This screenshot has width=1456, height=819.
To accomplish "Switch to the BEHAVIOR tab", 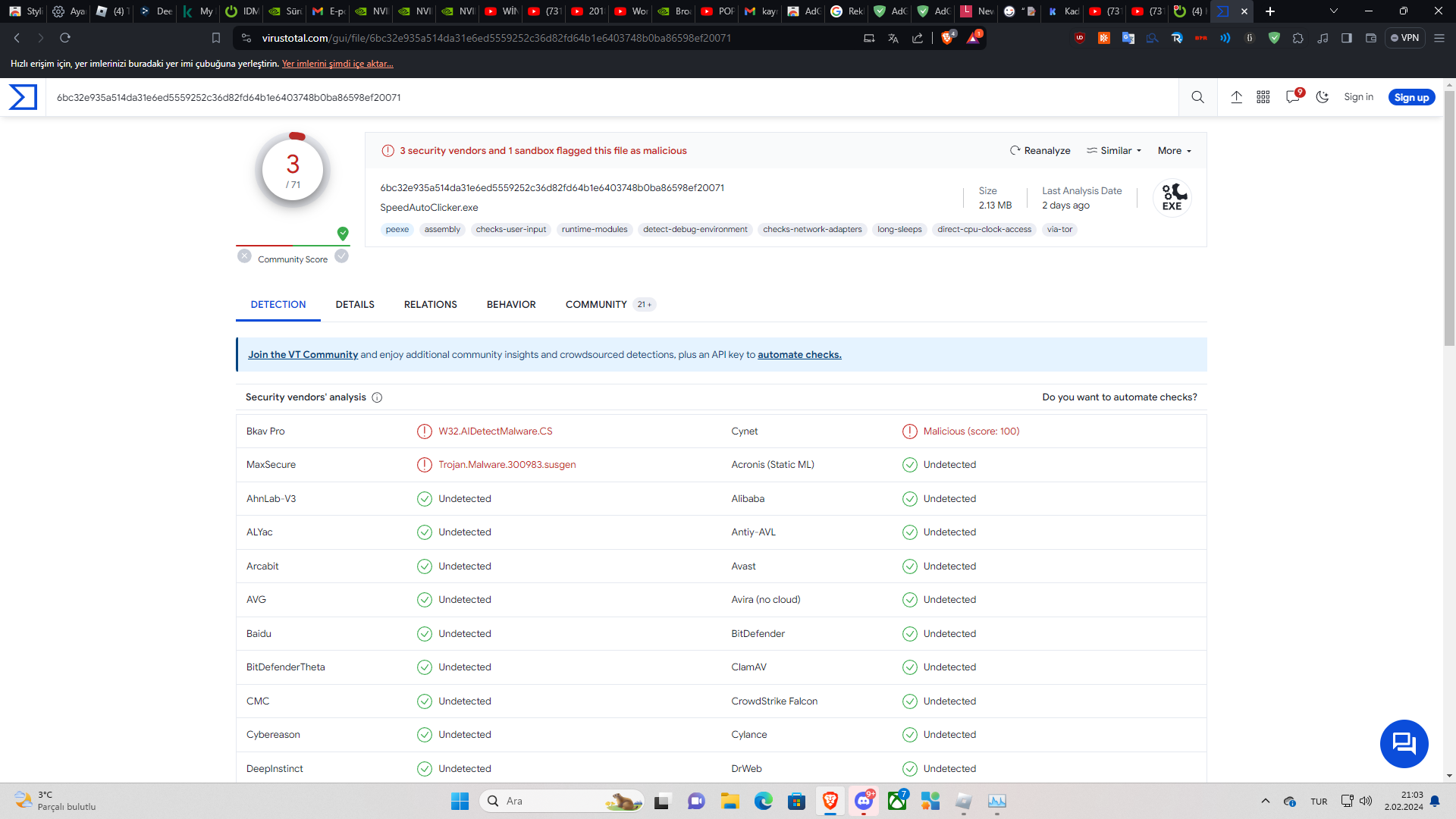I will pyautogui.click(x=511, y=305).
